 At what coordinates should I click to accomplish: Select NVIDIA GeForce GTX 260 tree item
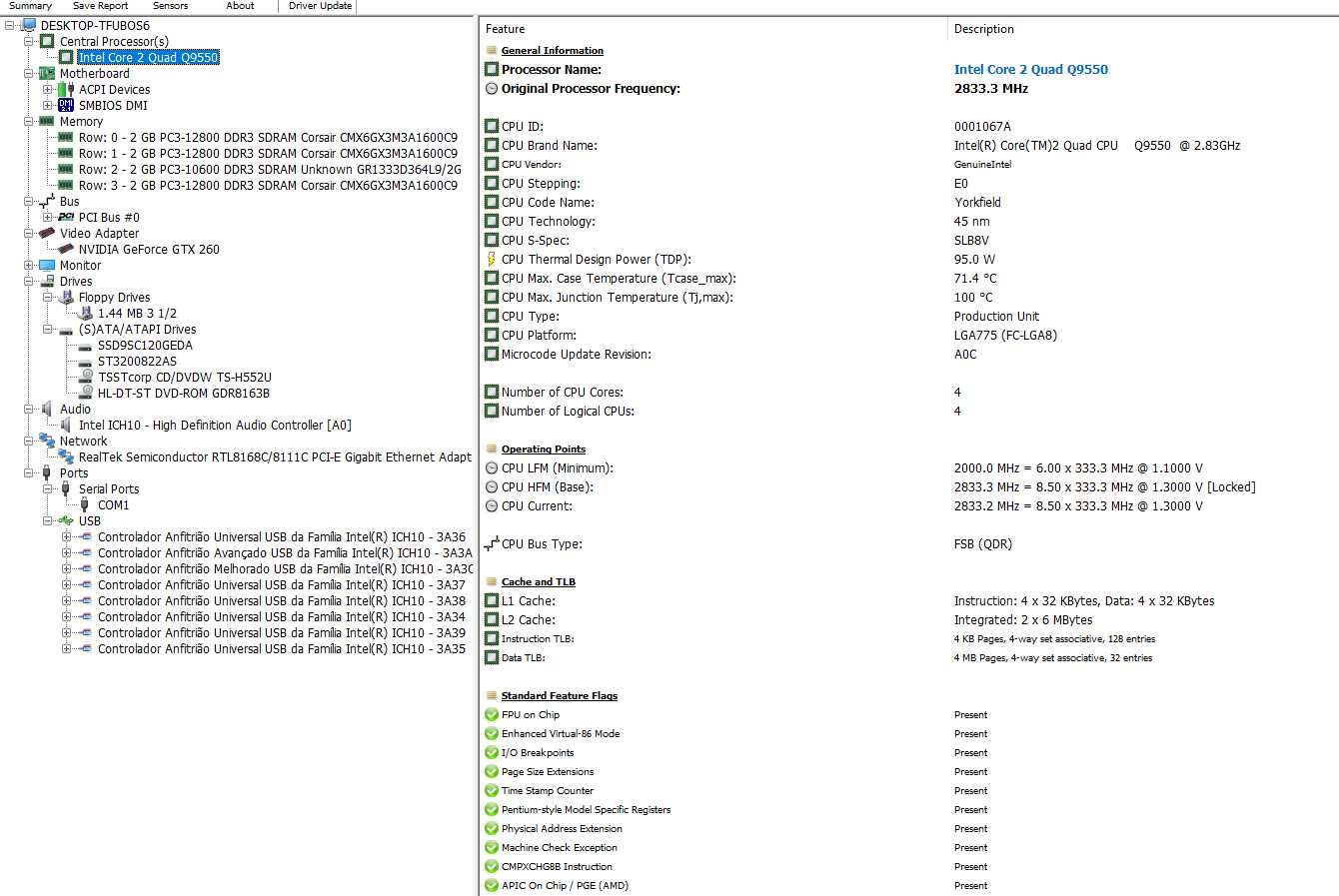pyautogui.click(x=149, y=250)
